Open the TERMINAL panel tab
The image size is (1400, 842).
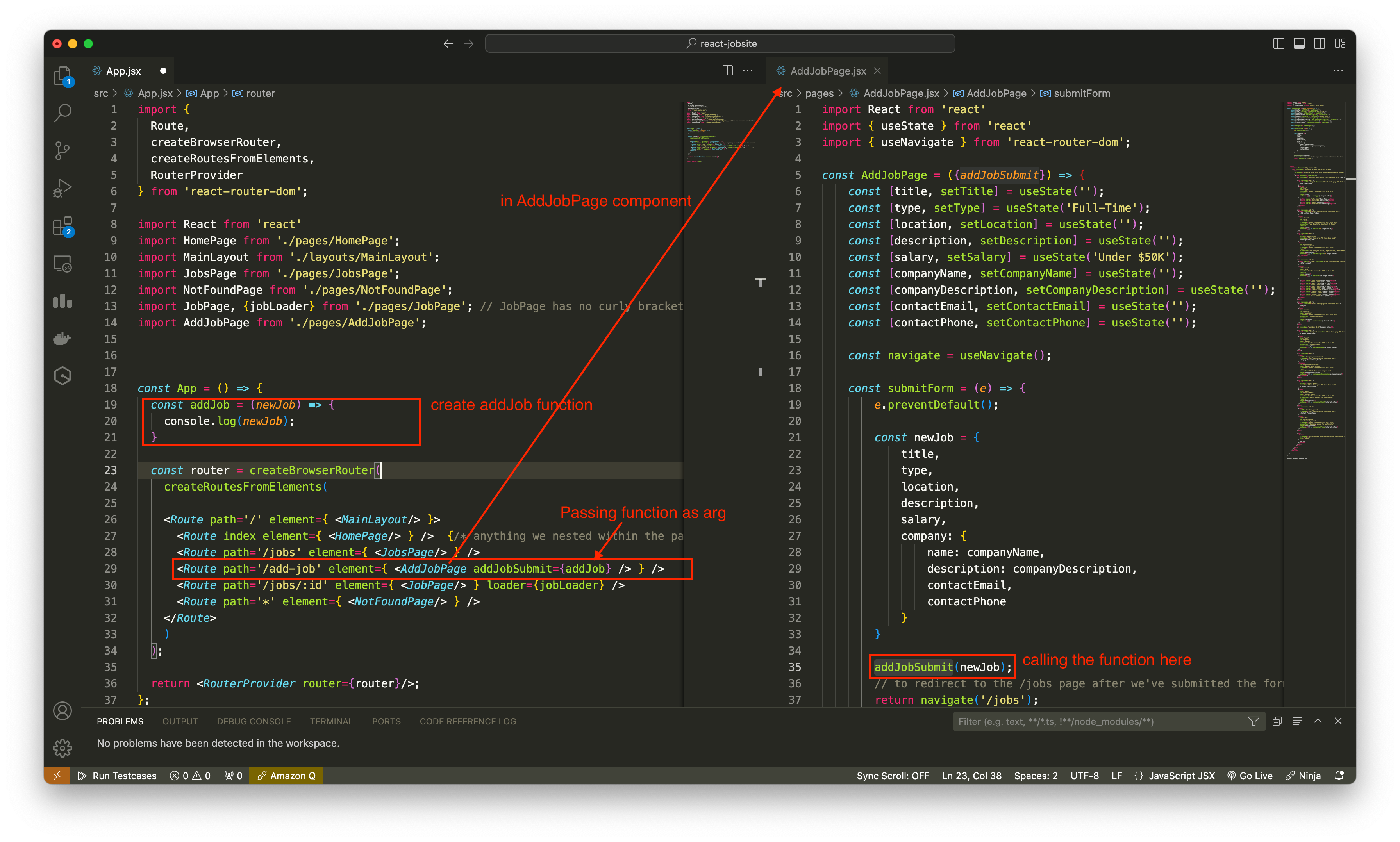(331, 721)
